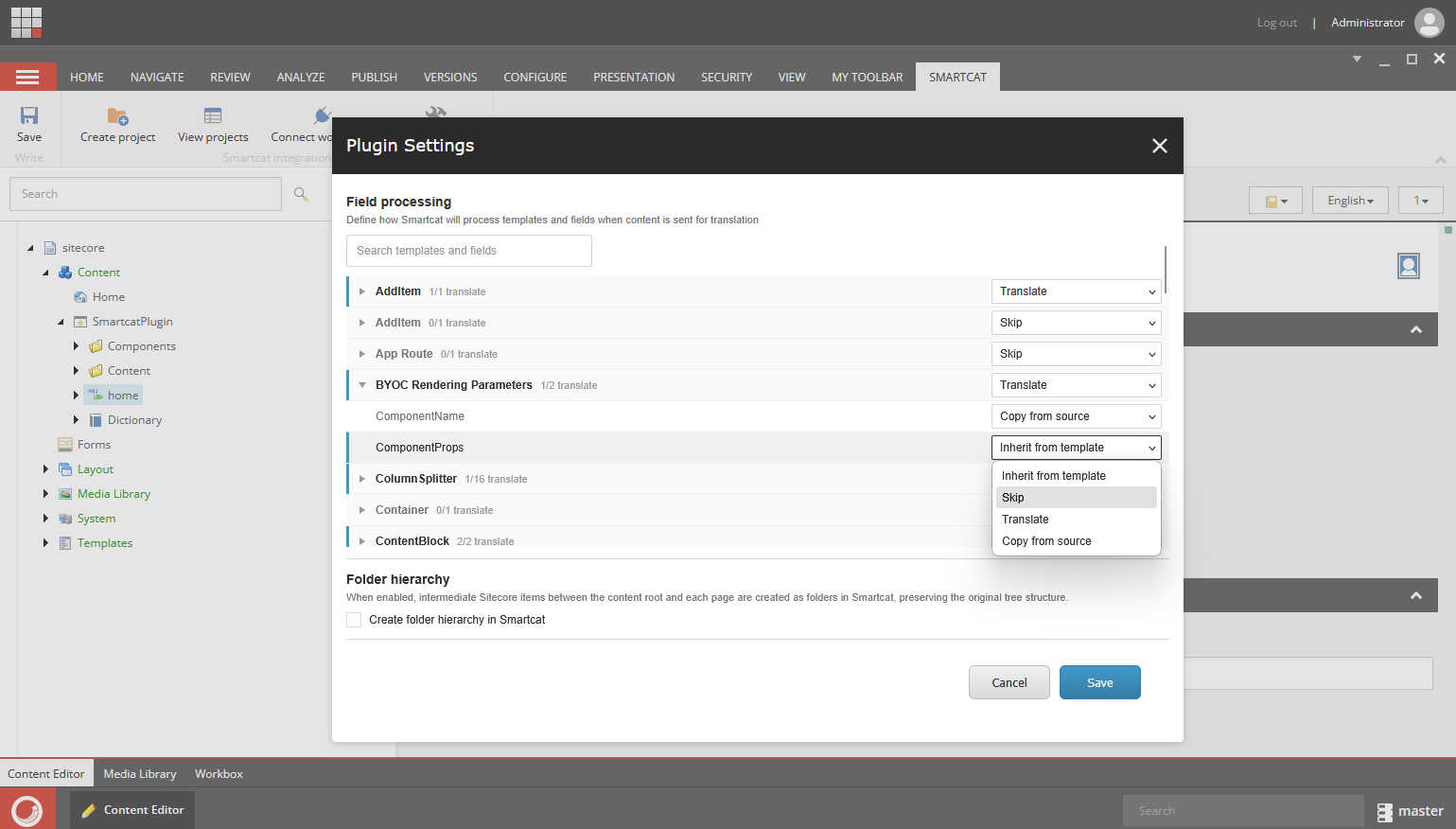Screen dimensions: 1456x829
Task: Click the sitecore root item icon
Action: 50,248
